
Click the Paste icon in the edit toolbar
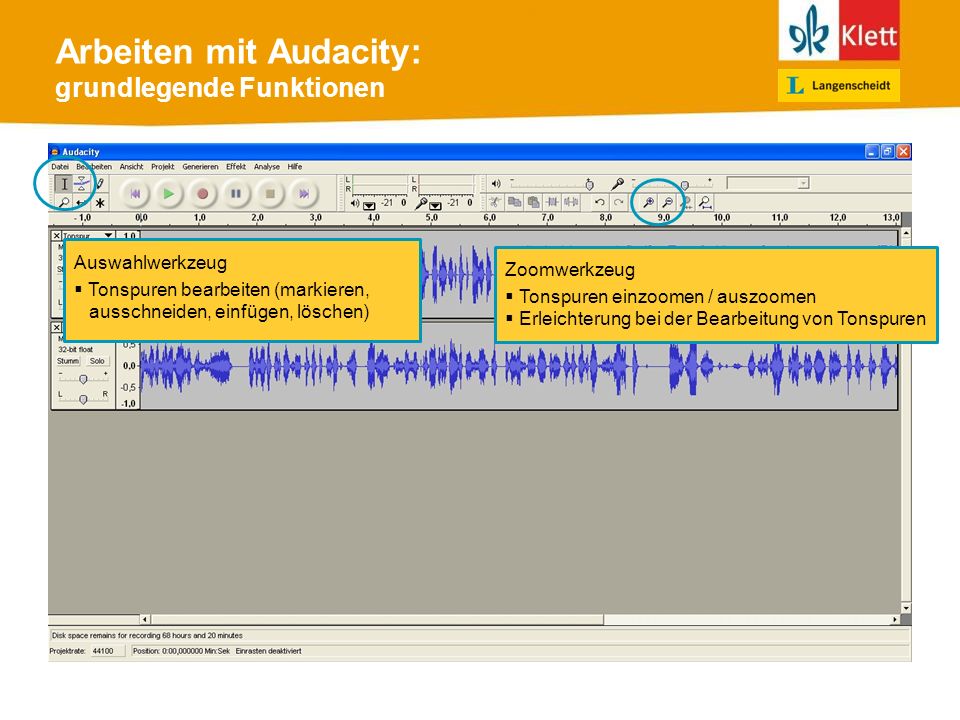(533, 202)
